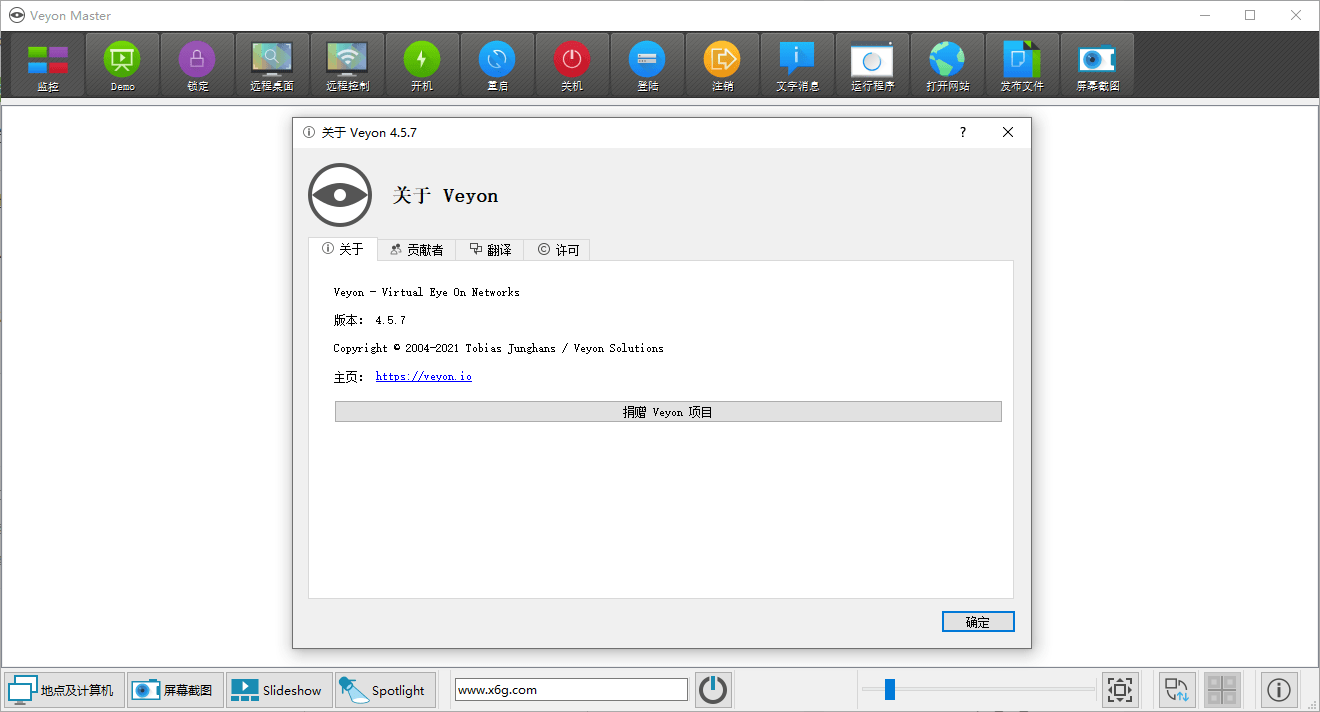Power on computers via 开机 icon
Screen dimensions: 1320x712
421,63
